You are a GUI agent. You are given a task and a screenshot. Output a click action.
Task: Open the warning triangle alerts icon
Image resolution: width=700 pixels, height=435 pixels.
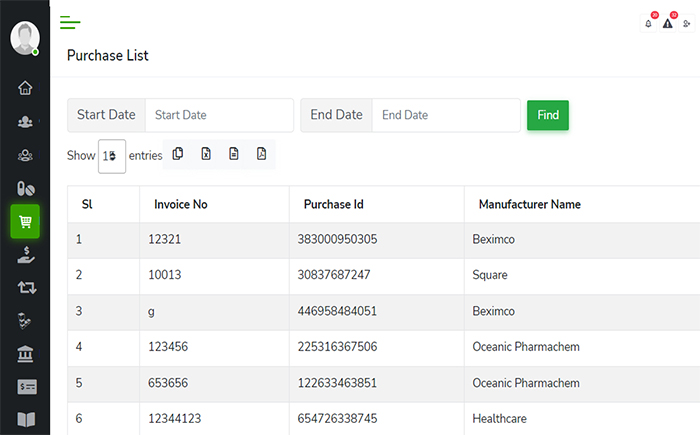point(667,23)
